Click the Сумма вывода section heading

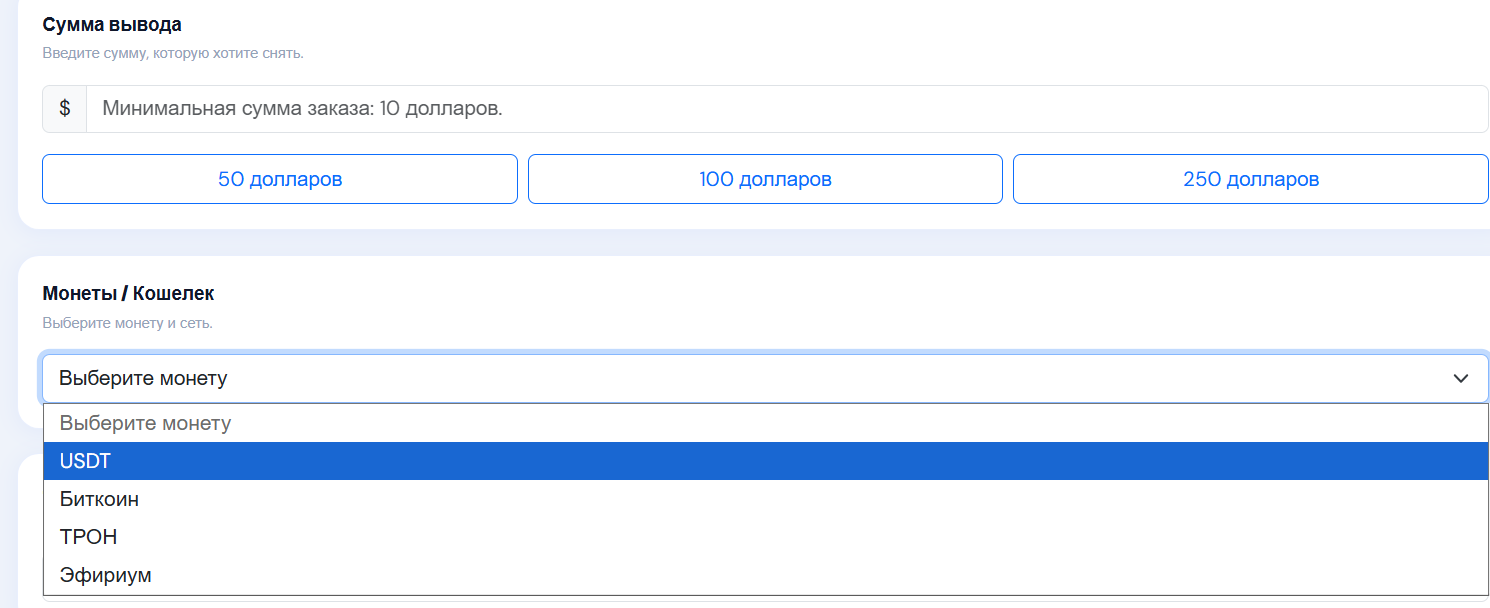point(112,24)
